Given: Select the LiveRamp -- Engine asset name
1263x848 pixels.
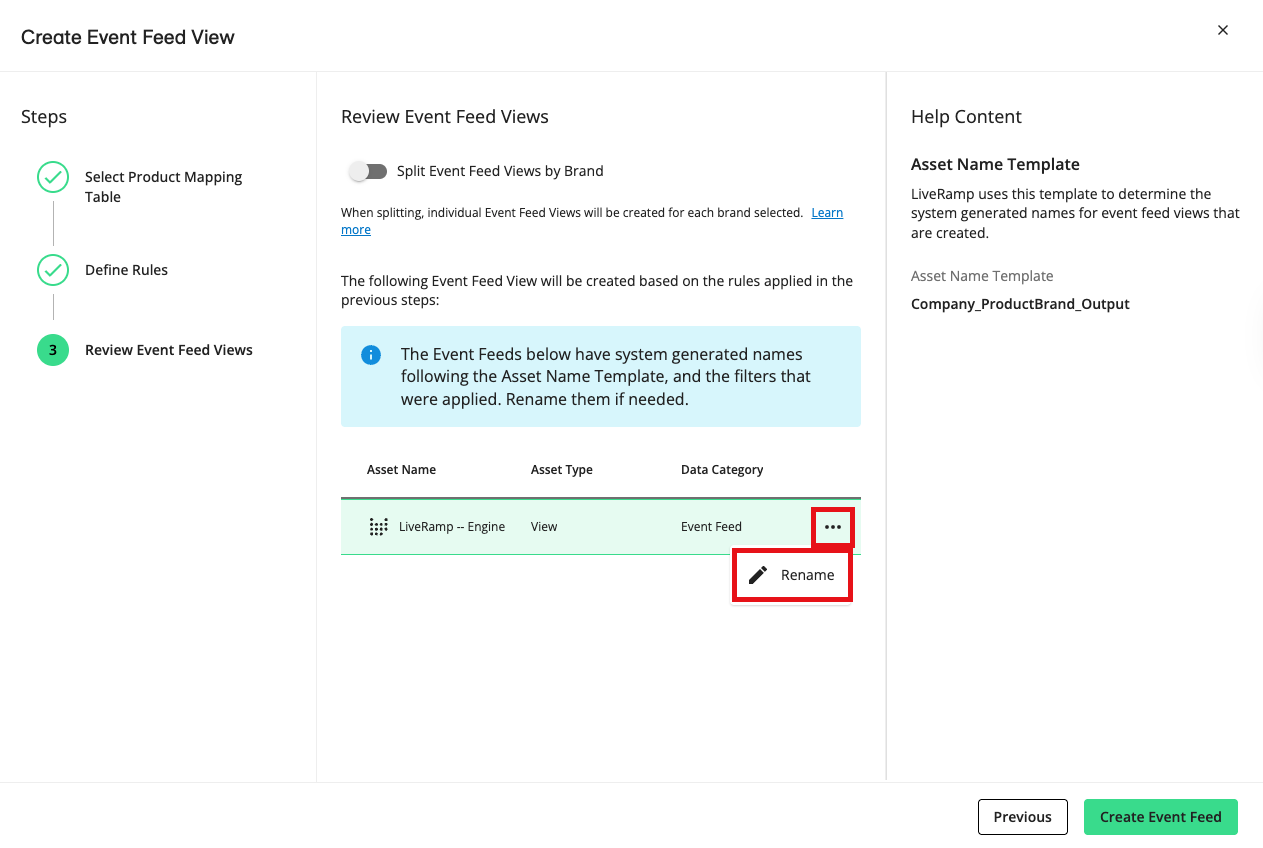Looking at the screenshot, I should point(451,527).
